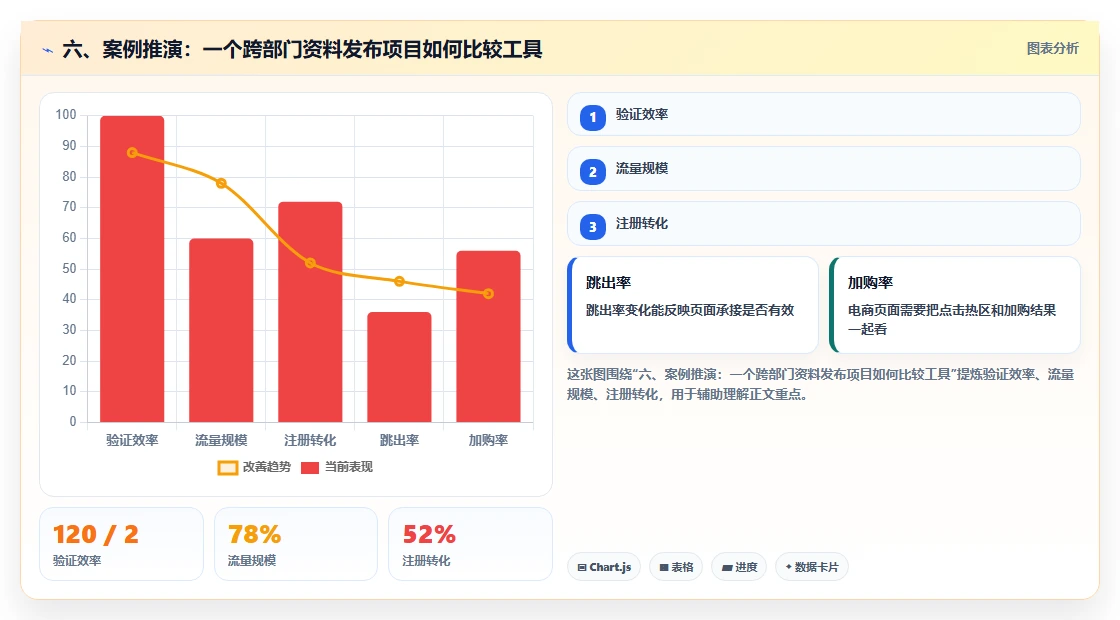Viewport: 1120px width, 620px height.
Task: Click the 50 y-axis tick label
Action: 69,269
